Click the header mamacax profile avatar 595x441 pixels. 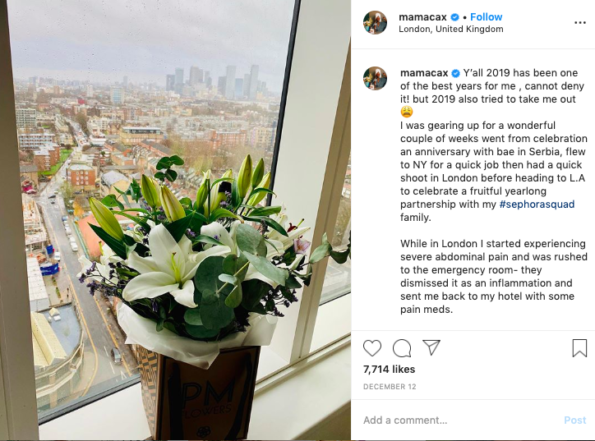coord(375,22)
